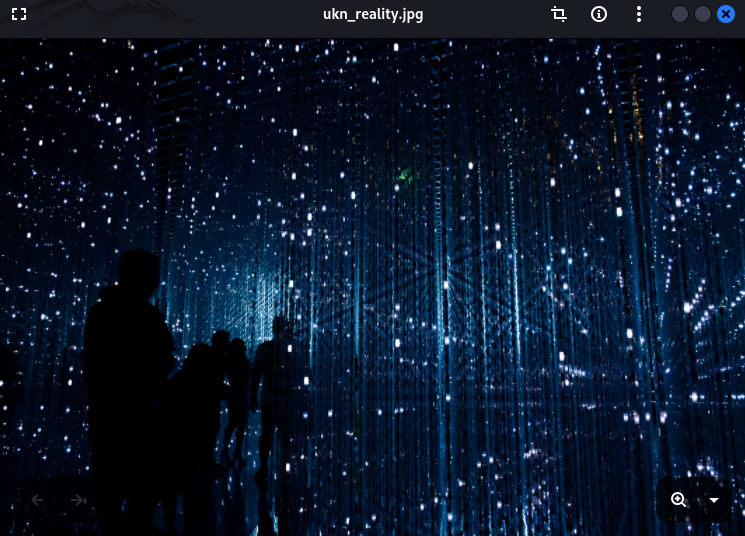Screen dimensions: 745x536
Task: Expand the zoom level dropdown arrow
Action: point(714,500)
